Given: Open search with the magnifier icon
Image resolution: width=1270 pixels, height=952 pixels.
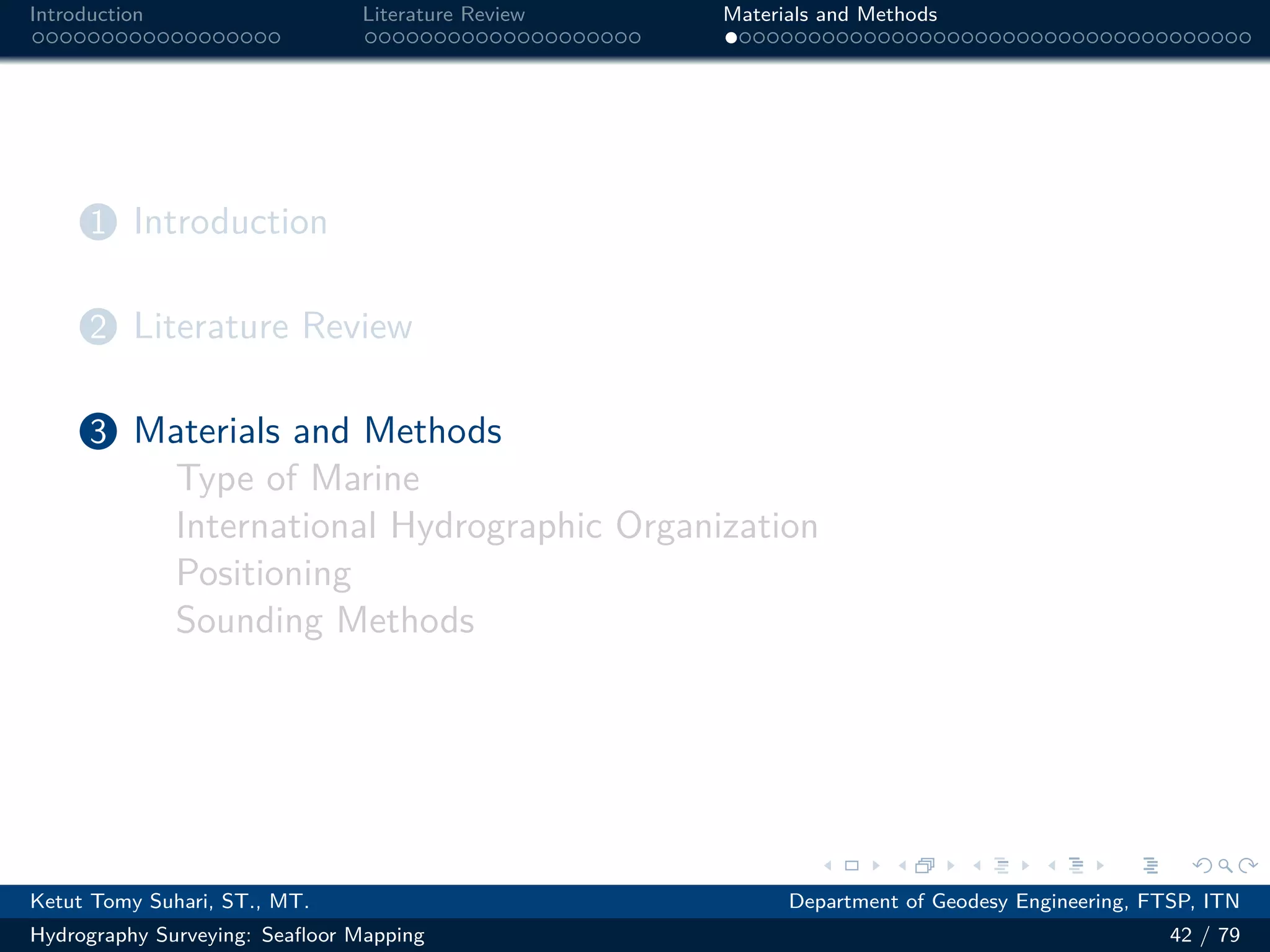Looking at the screenshot, I should tap(1225, 866).
